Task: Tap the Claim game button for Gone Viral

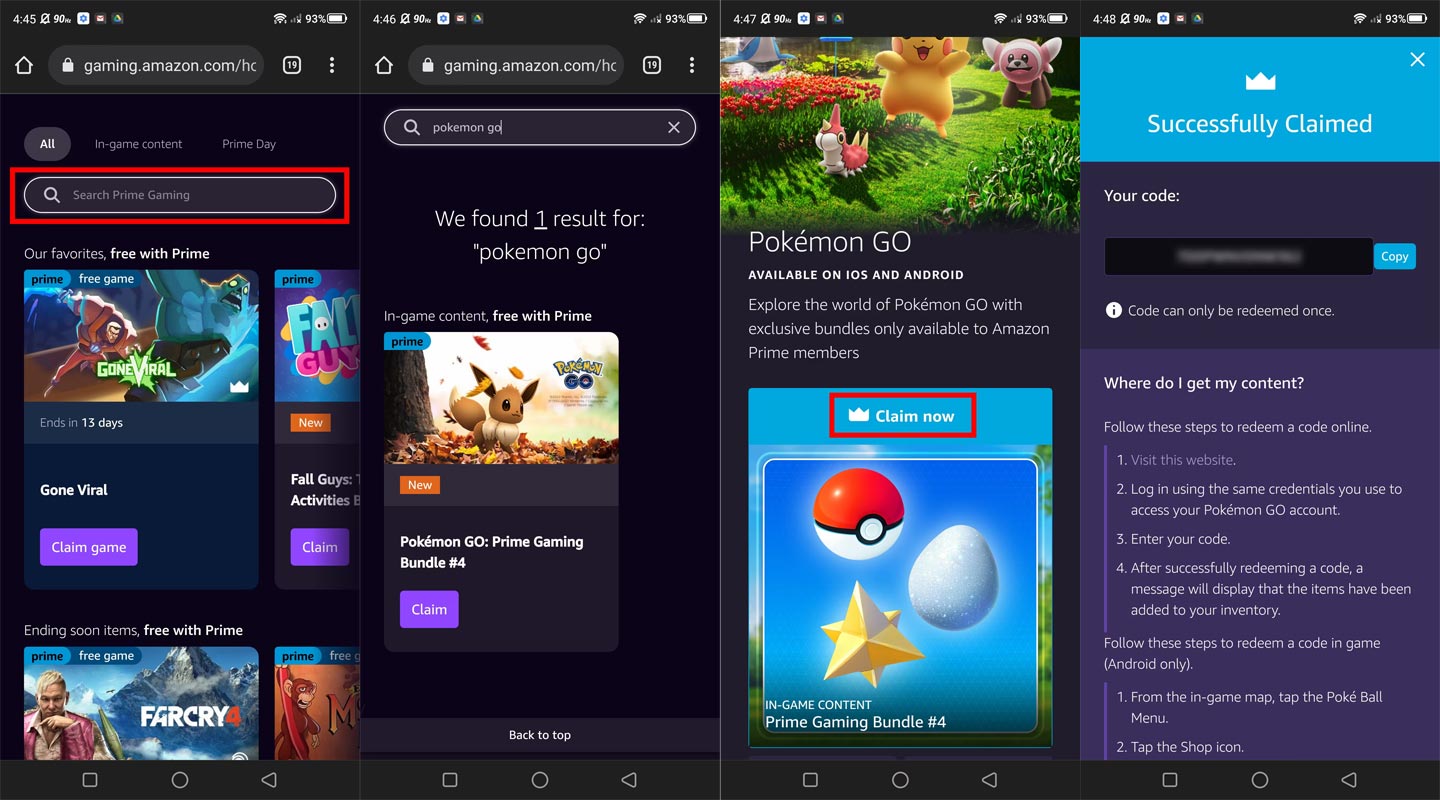Action: (89, 547)
